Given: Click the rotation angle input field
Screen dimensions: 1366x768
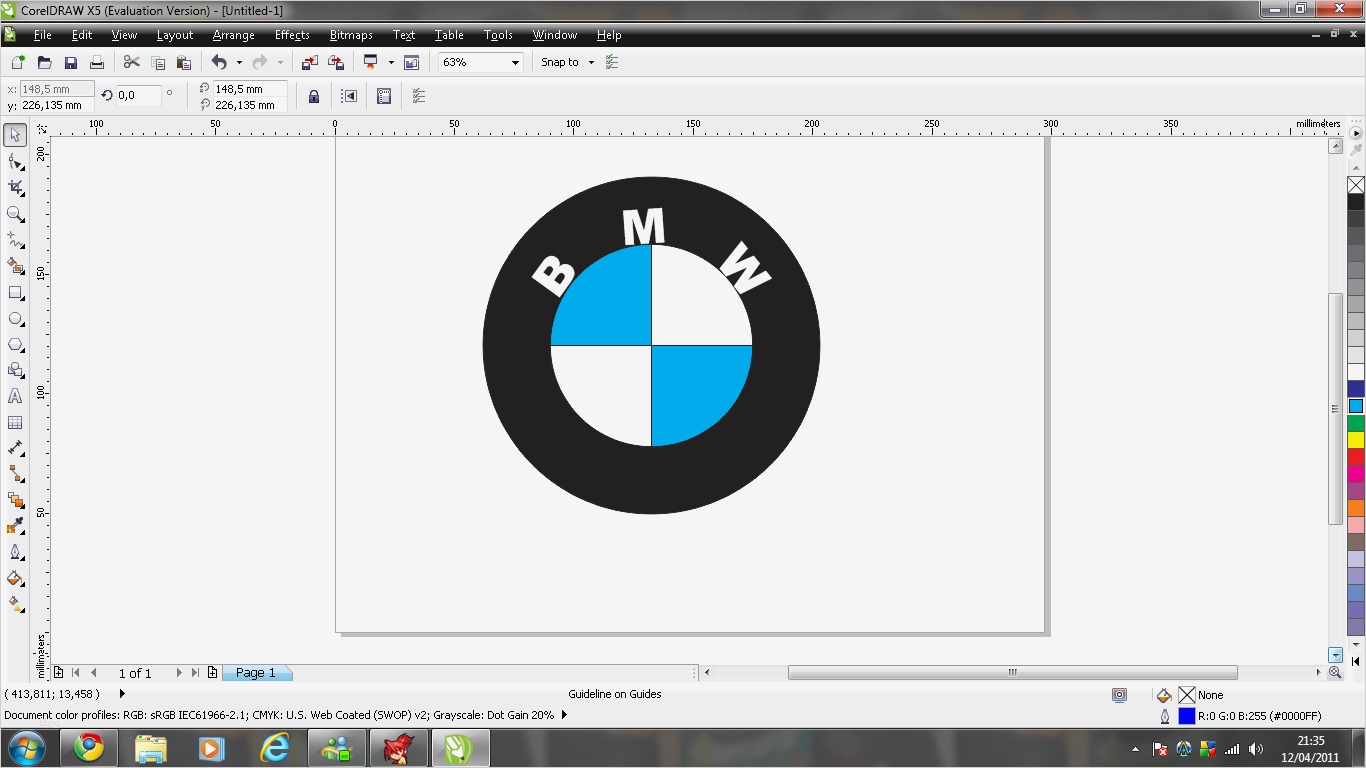Looking at the screenshot, I should (138, 96).
